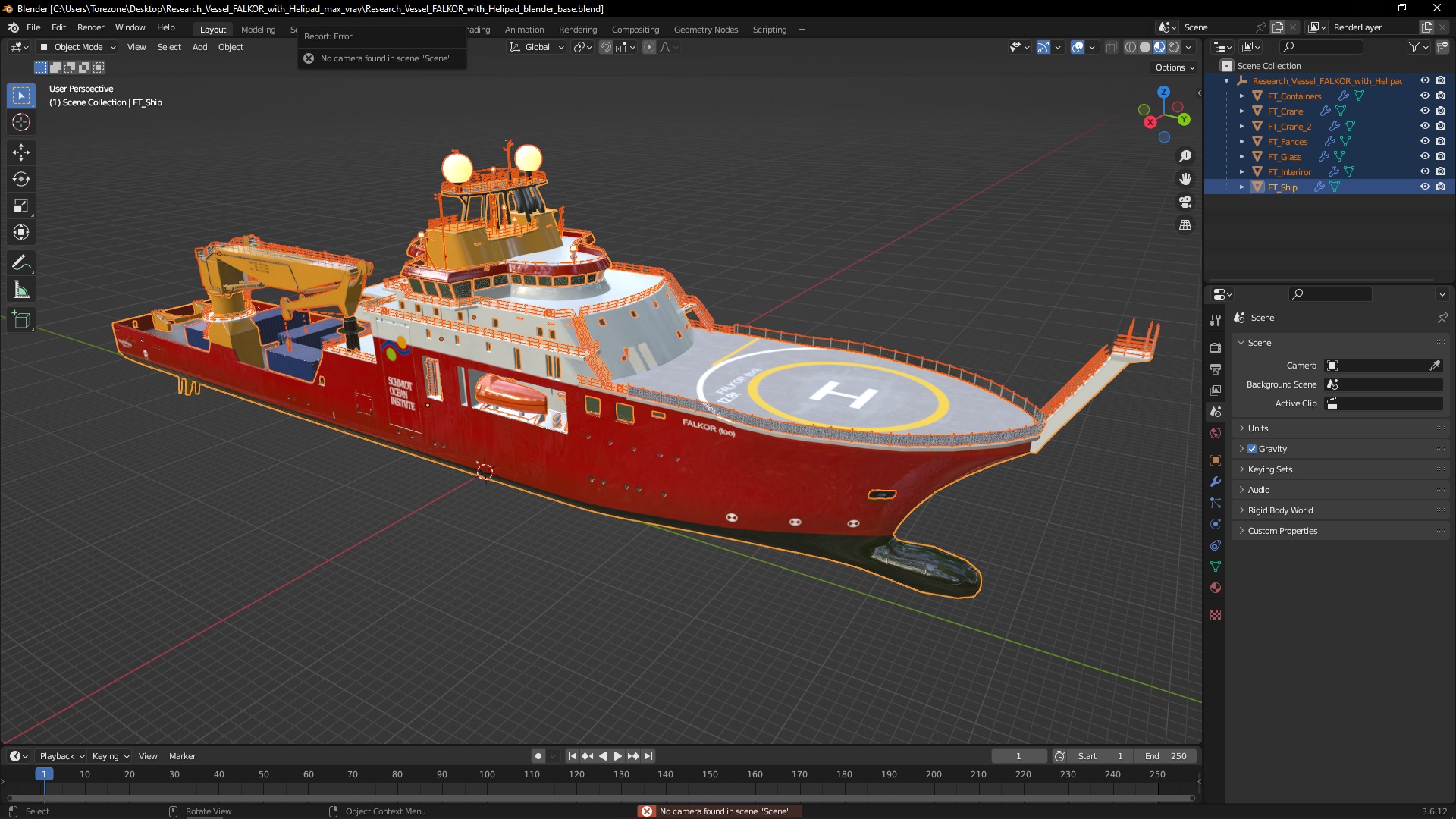Toggle X-Ray display
This screenshot has width=1456, height=819.
1111,47
